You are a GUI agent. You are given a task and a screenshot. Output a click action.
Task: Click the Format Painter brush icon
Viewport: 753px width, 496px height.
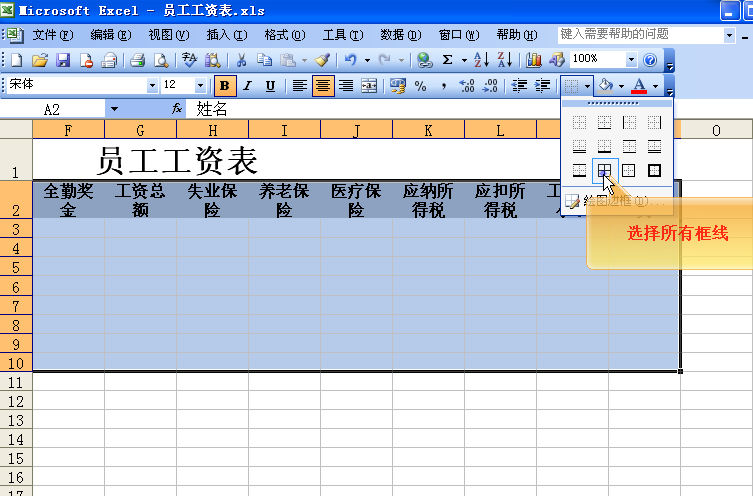coord(322,60)
